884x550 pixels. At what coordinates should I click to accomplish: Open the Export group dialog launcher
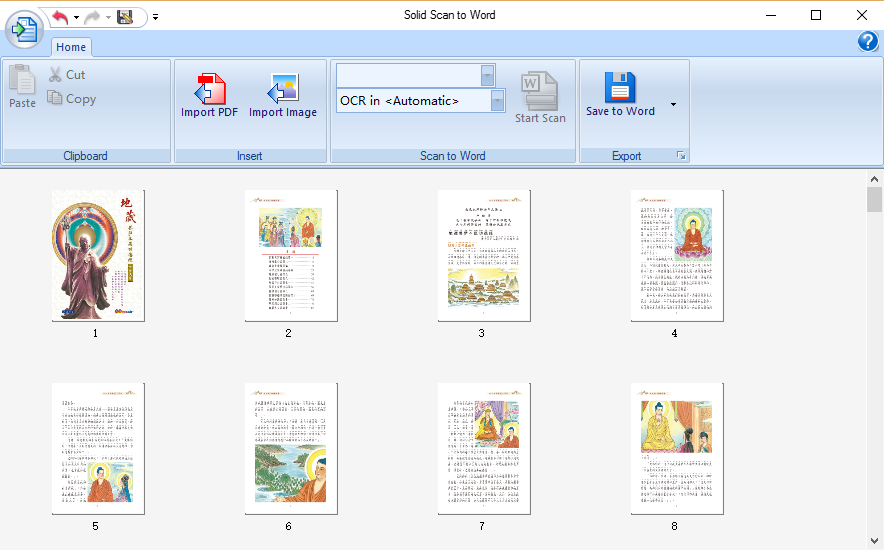[681, 156]
